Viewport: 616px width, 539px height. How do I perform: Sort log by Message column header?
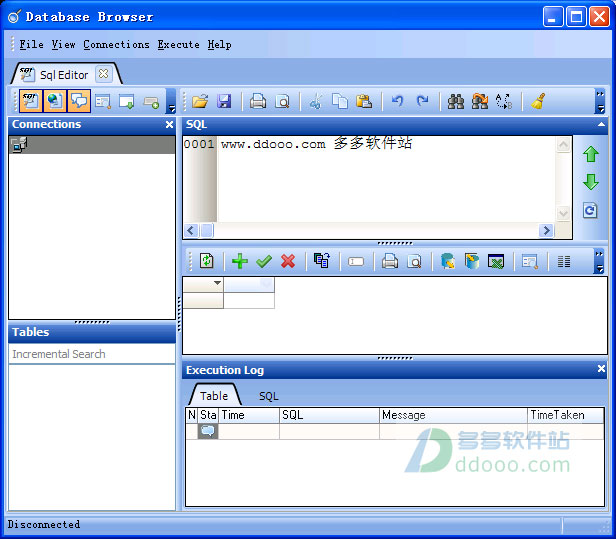click(453, 415)
